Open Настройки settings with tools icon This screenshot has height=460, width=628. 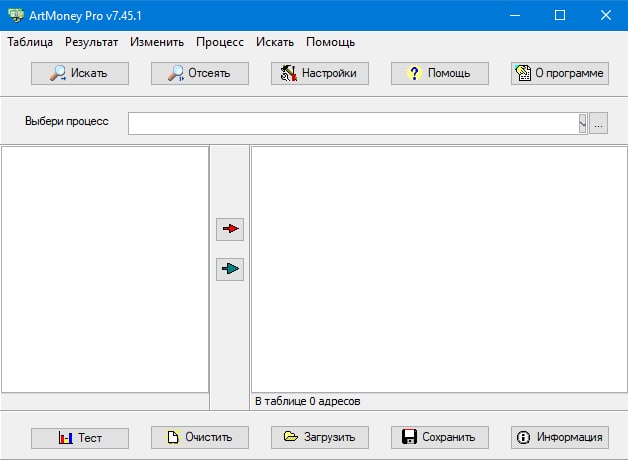pyautogui.click(x=320, y=73)
